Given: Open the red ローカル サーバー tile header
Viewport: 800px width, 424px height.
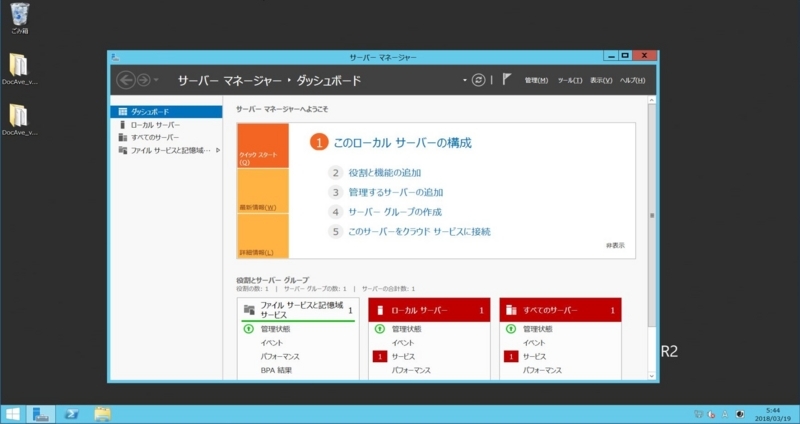Looking at the screenshot, I should click(x=429, y=310).
